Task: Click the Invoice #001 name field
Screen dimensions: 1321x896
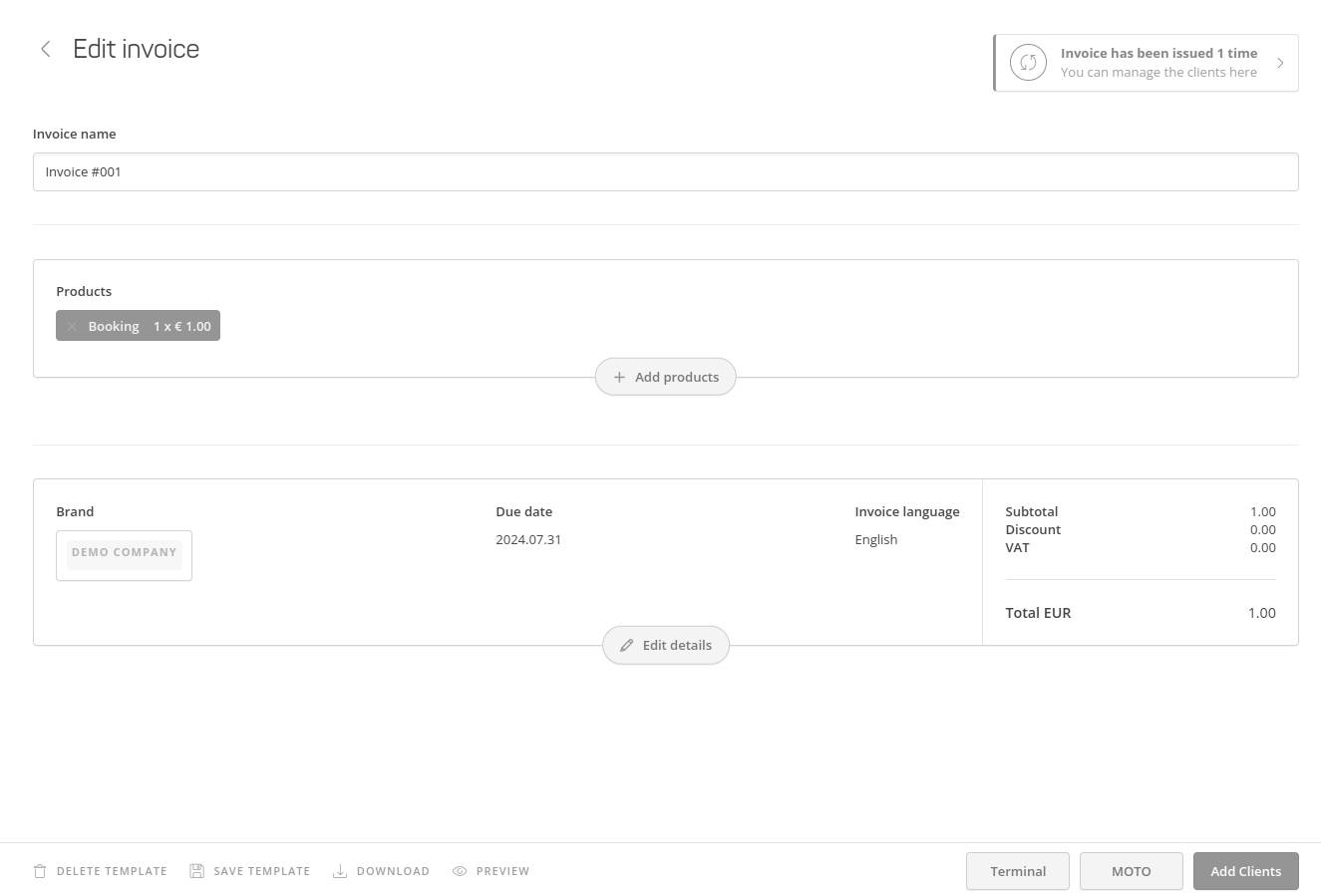Action: click(x=665, y=171)
